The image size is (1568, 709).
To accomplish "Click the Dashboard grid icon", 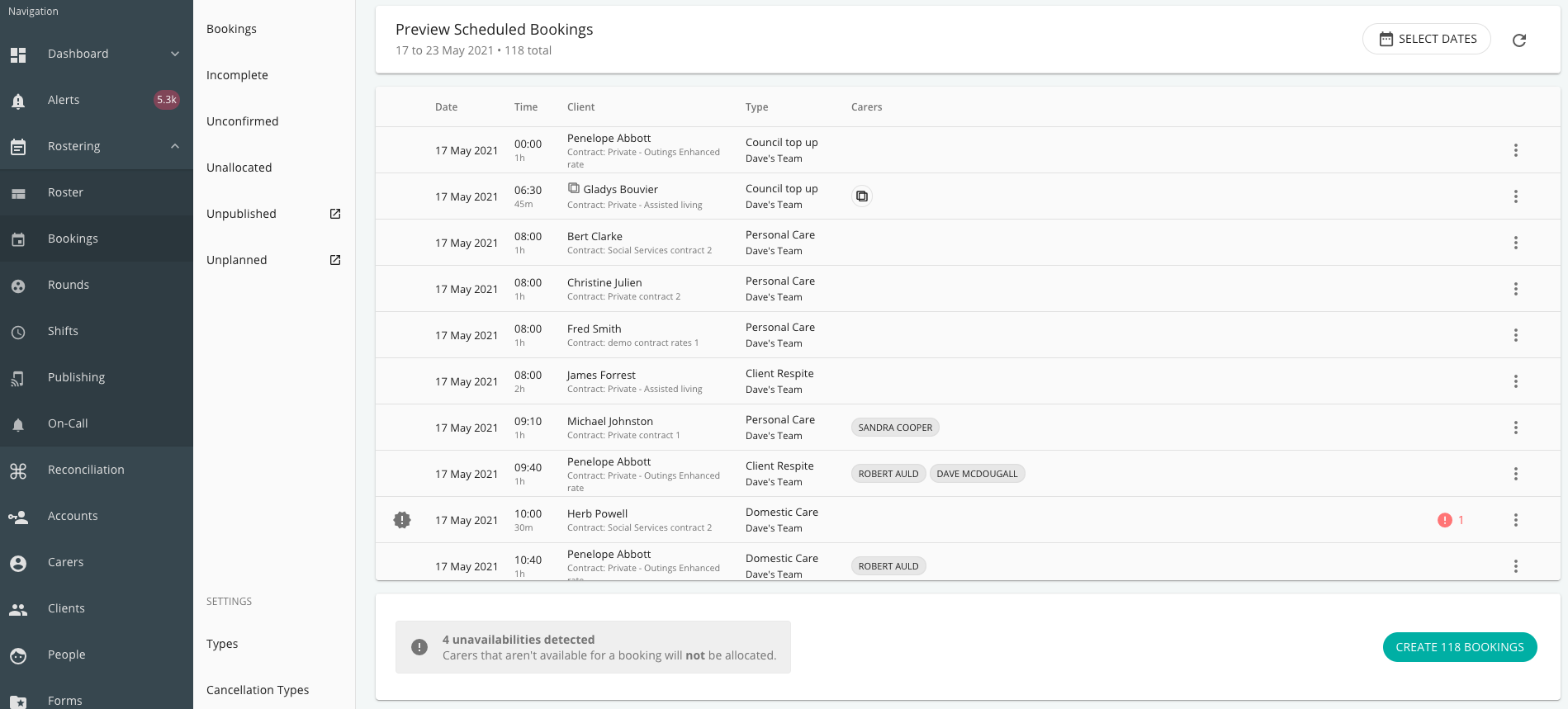I will point(18,54).
